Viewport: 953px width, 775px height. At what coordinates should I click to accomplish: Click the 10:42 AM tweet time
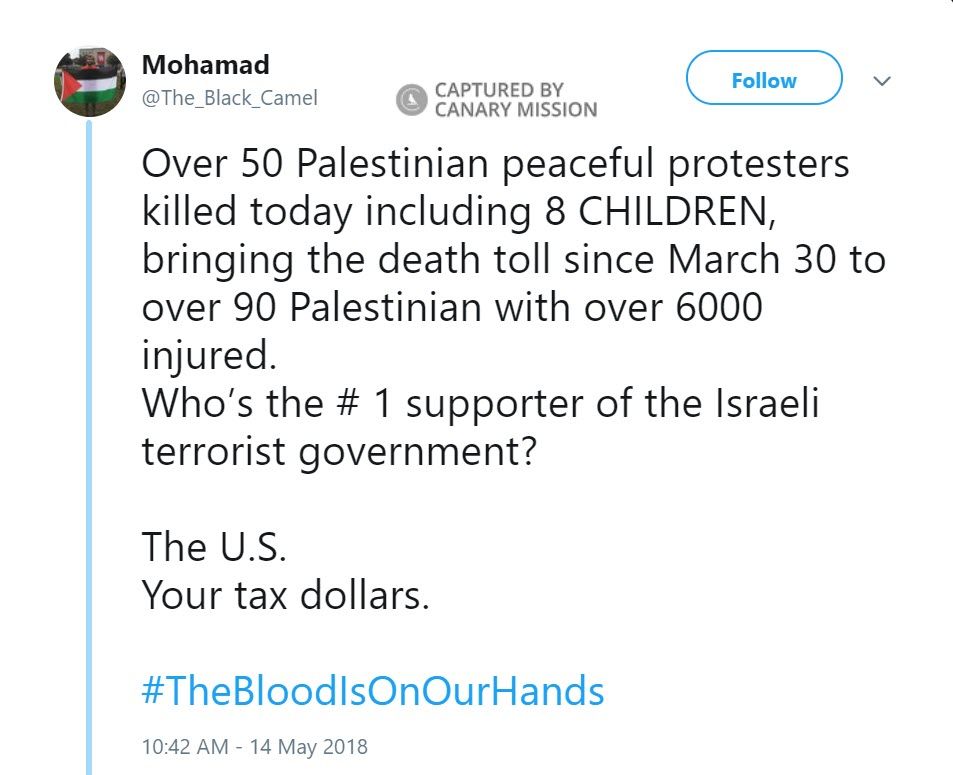(x=186, y=746)
